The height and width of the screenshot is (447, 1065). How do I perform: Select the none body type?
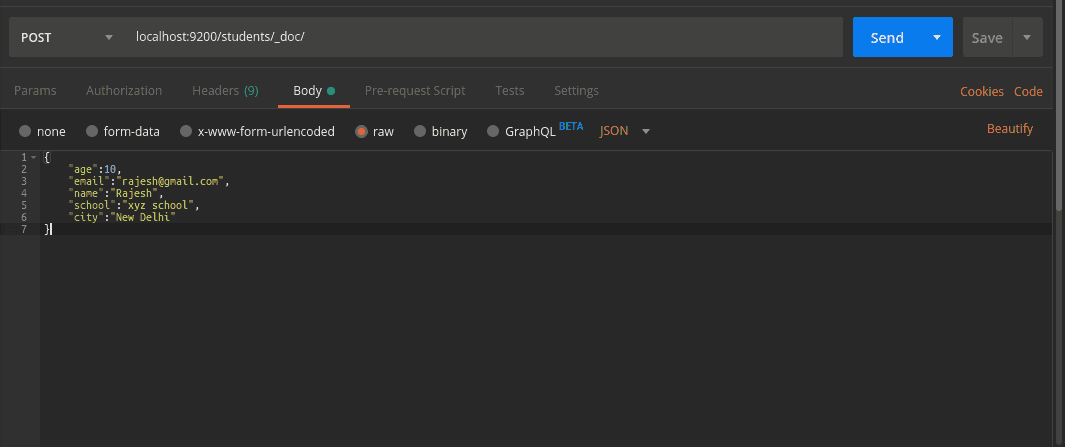pyautogui.click(x=25, y=131)
